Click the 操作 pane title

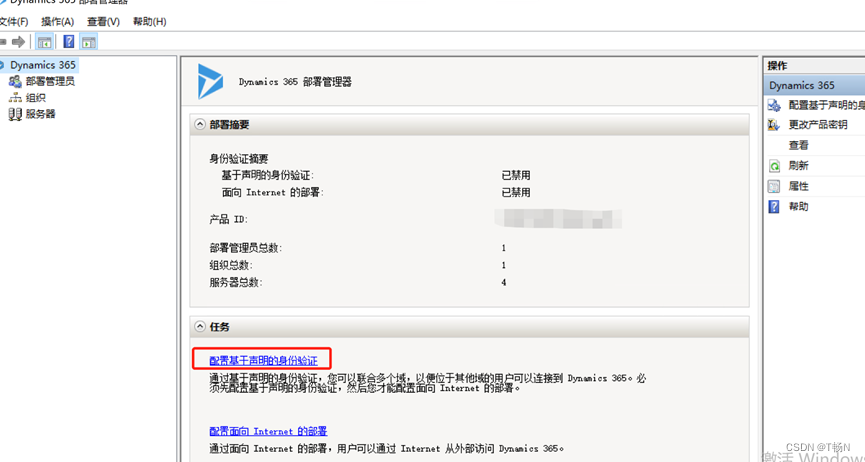777,66
